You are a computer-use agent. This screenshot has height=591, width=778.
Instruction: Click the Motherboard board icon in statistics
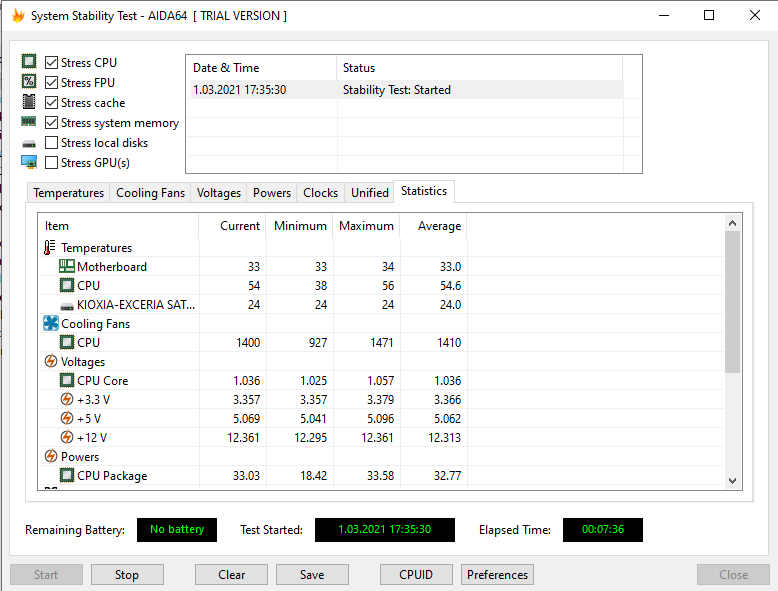(66, 266)
